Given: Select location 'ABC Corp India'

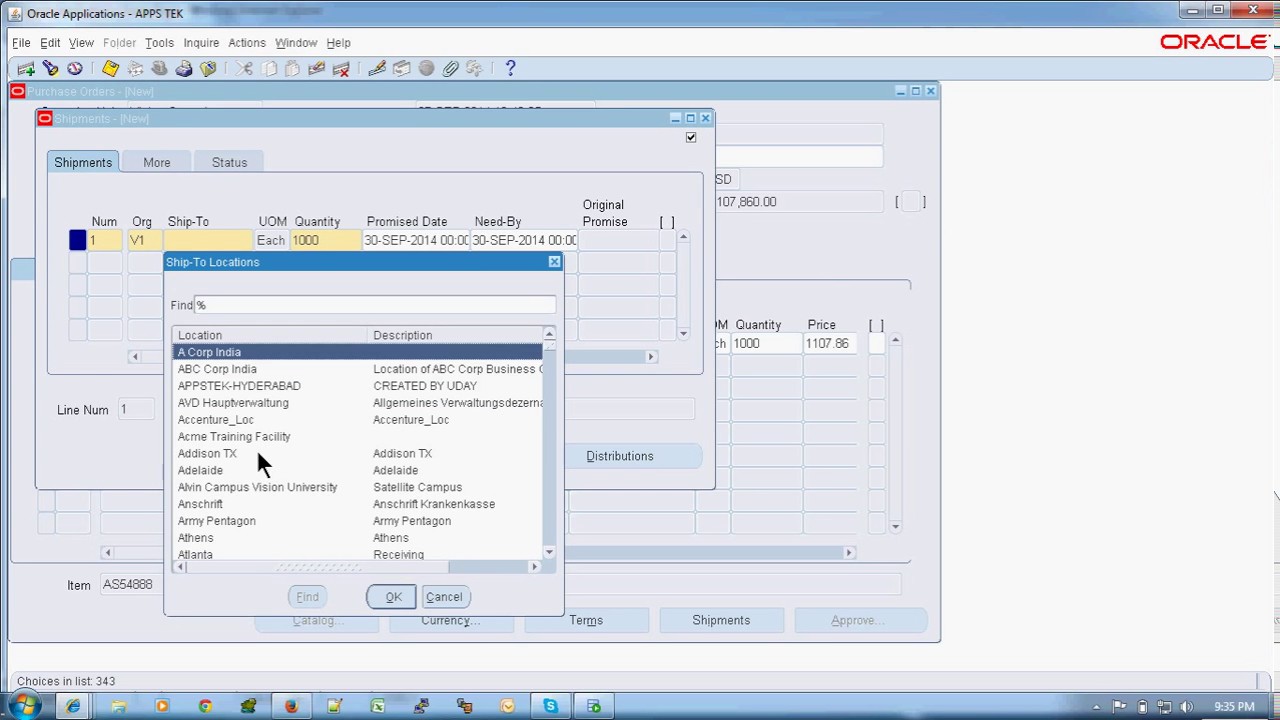Looking at the screenshot, I should [x=217, y=369].
